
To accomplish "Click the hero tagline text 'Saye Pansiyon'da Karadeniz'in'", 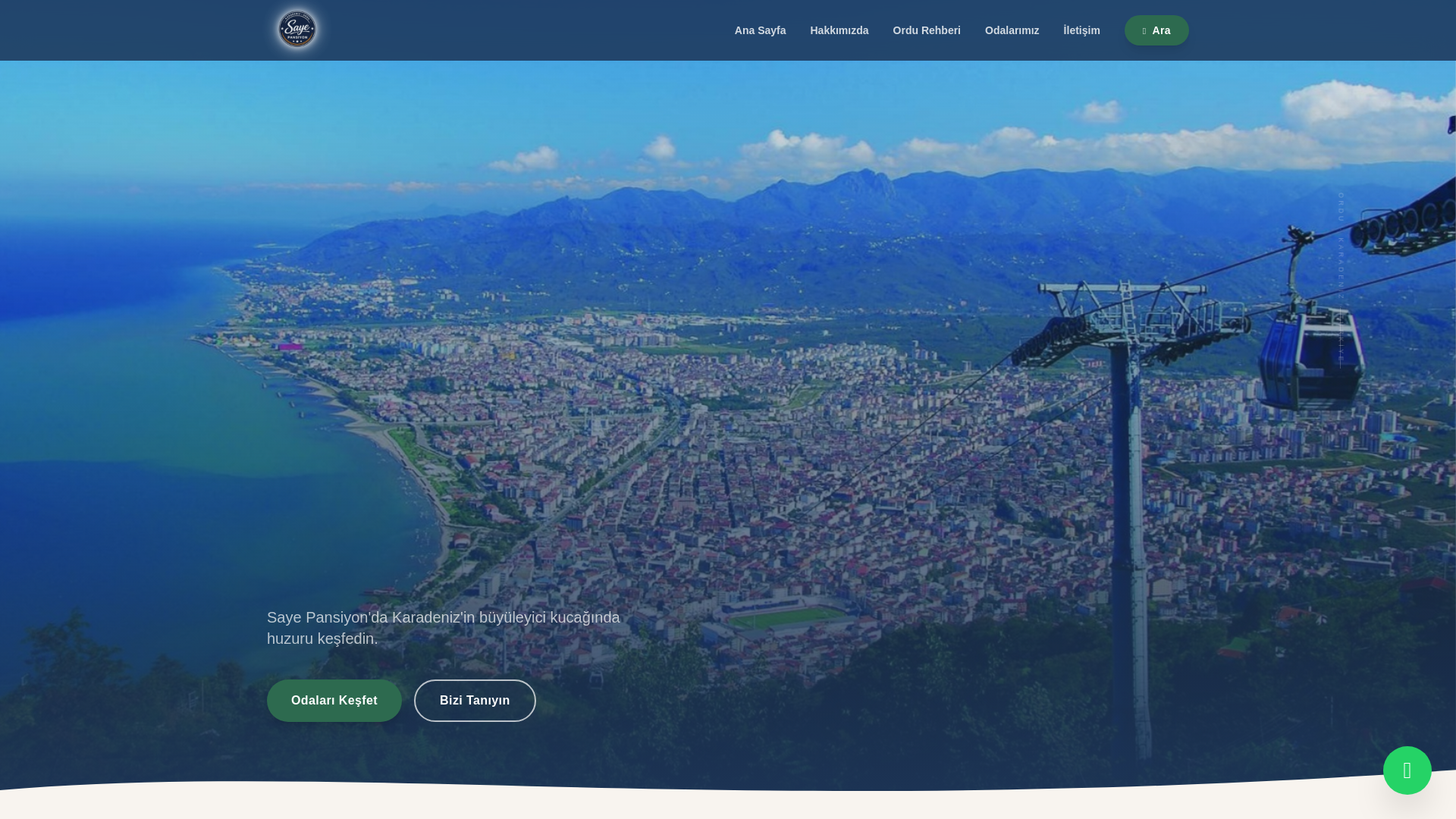I will 371,617.
